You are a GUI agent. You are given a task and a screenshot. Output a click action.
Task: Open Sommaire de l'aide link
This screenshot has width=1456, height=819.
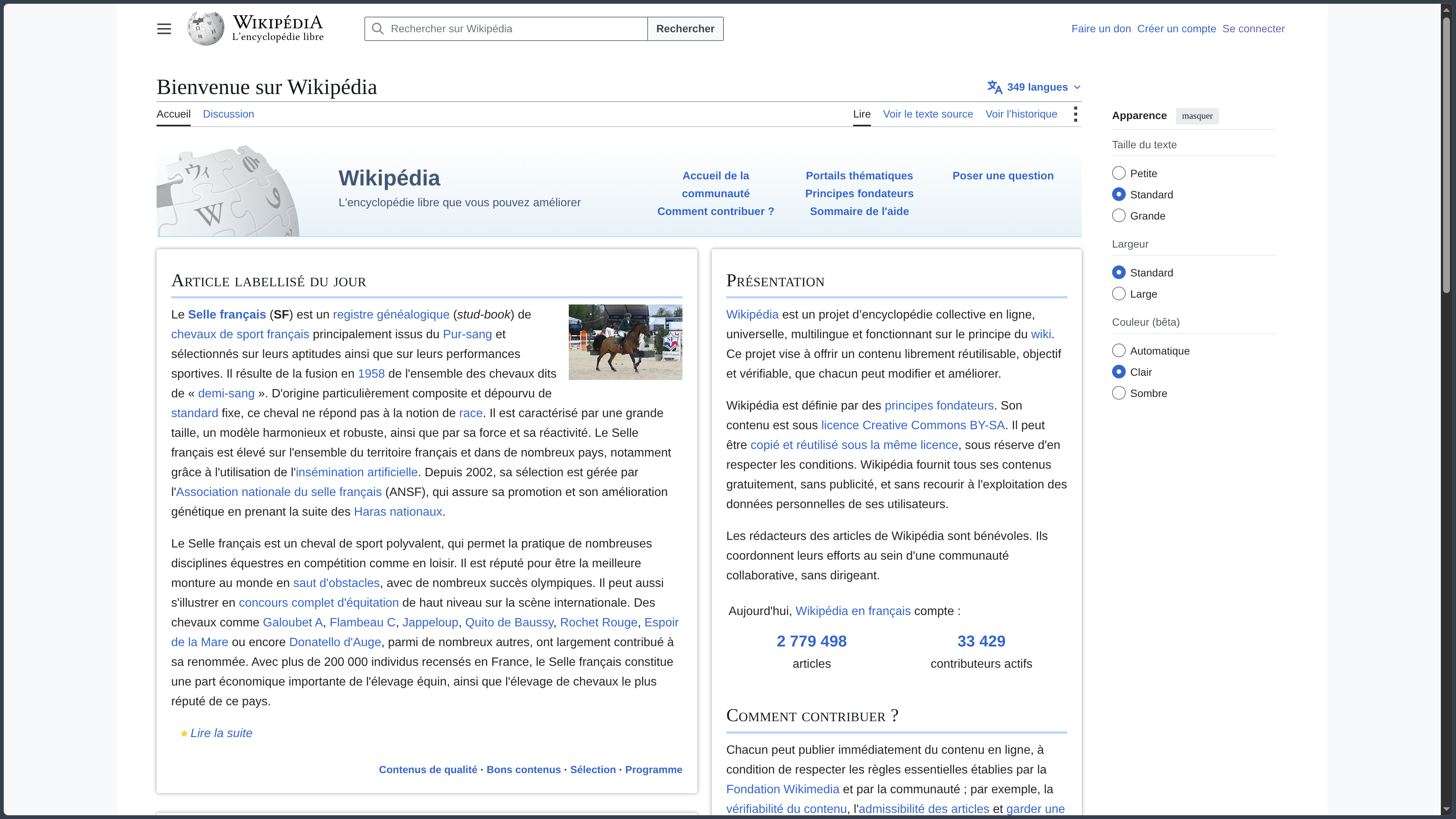click(859, 212)
